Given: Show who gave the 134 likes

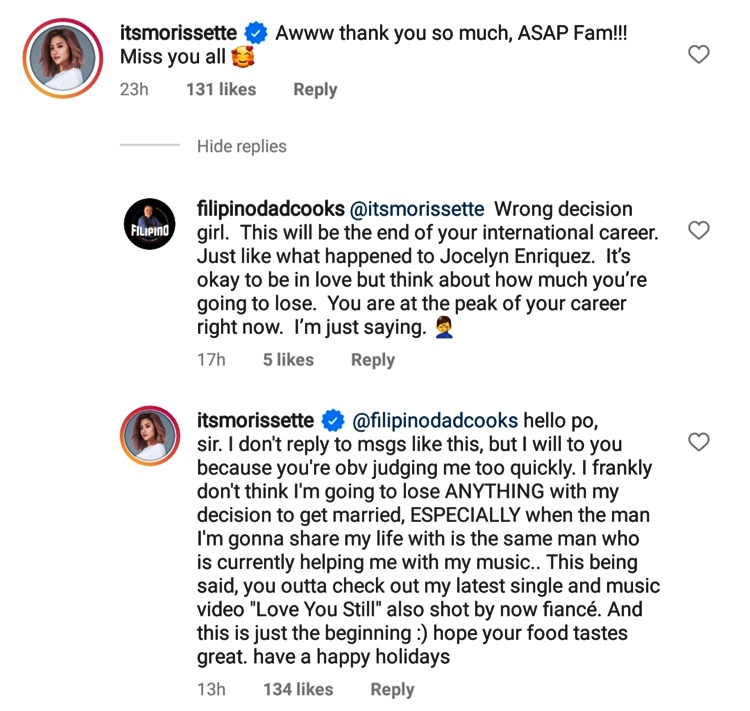Looking at the screenshot, I should click(x=297, y=689).
